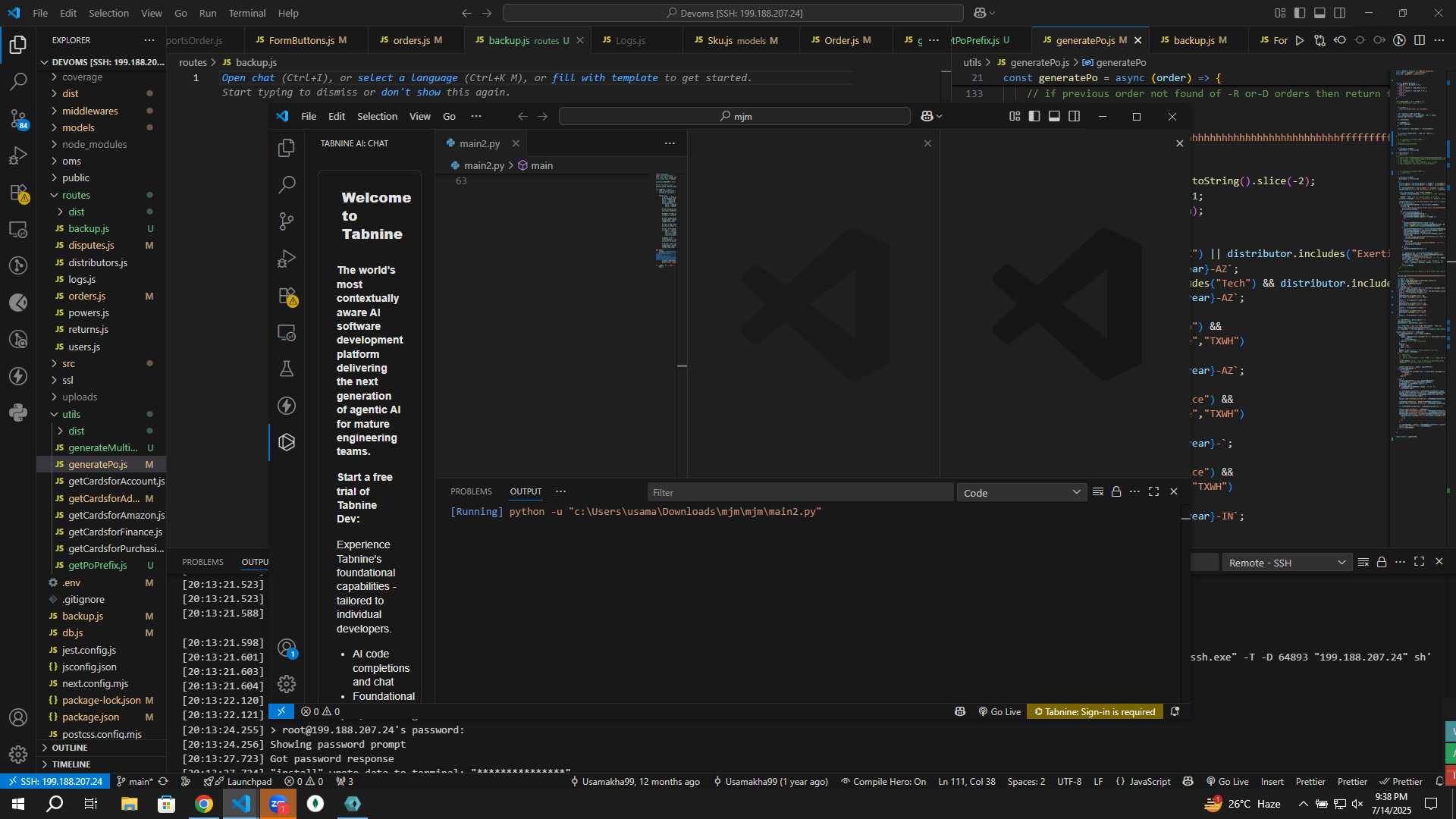Expand the TIMELINE section
Viewport: 1456px width, 819px height.
(102, 764)
